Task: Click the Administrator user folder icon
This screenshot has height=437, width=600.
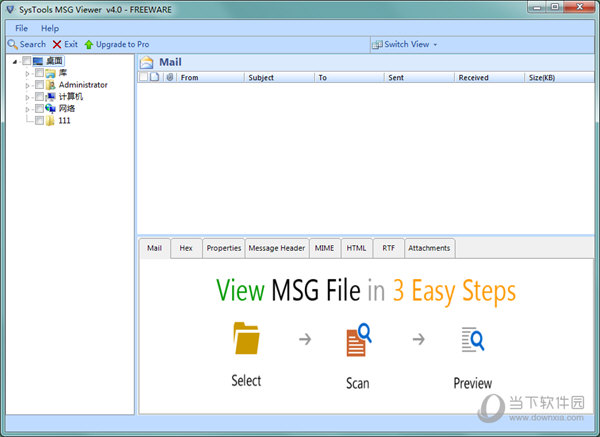Action: point(51,85)
